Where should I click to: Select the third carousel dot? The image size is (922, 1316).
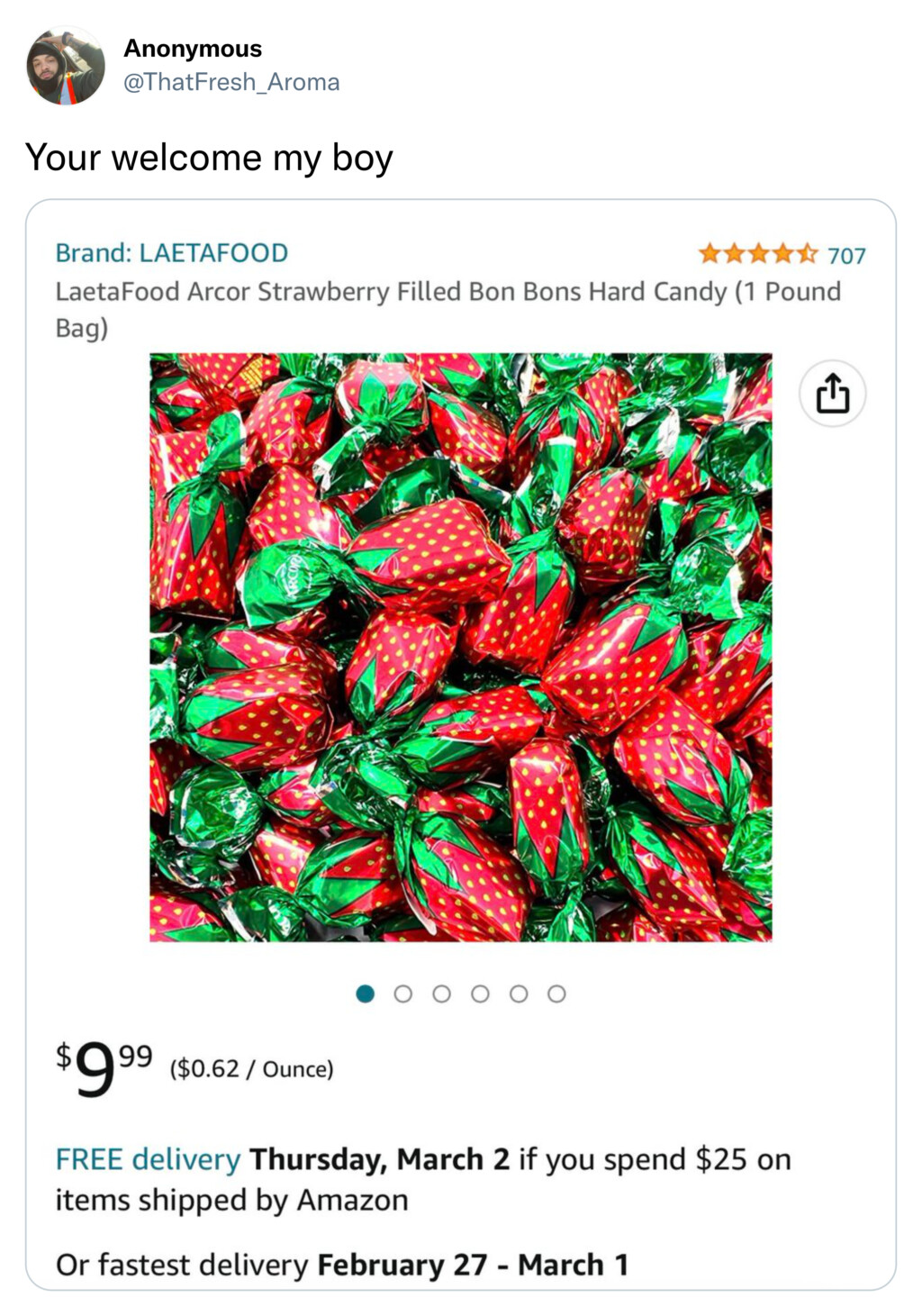pyautogui.click(x=442, y=993)
